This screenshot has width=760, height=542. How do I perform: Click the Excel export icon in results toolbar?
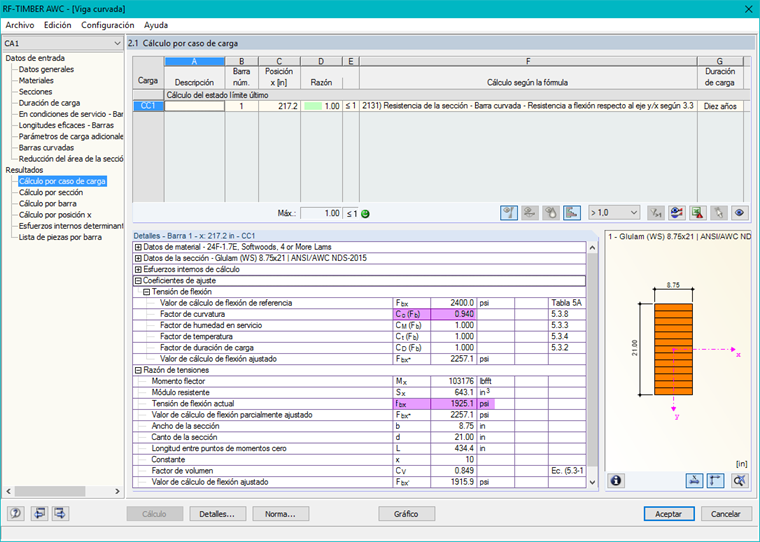(x=699, y=213)
